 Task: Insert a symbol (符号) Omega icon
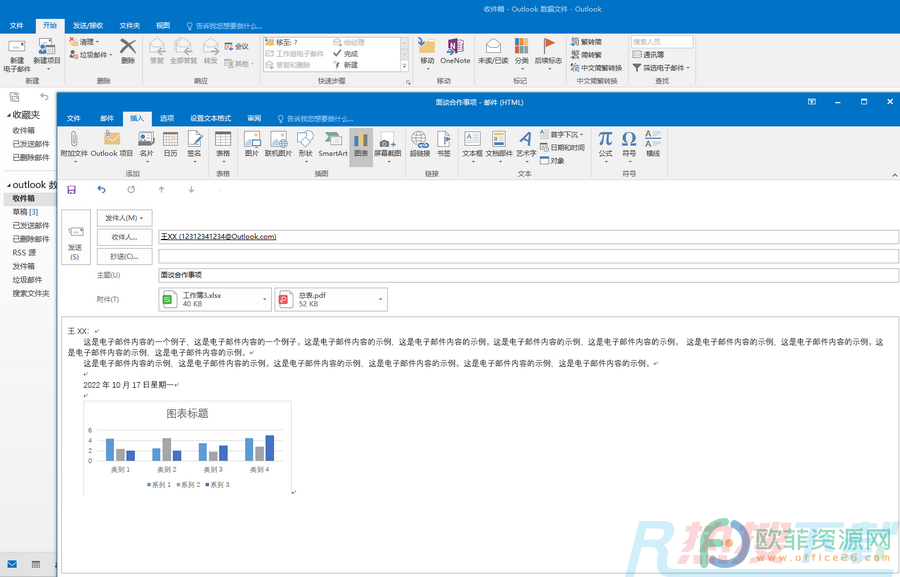[629, 145]
